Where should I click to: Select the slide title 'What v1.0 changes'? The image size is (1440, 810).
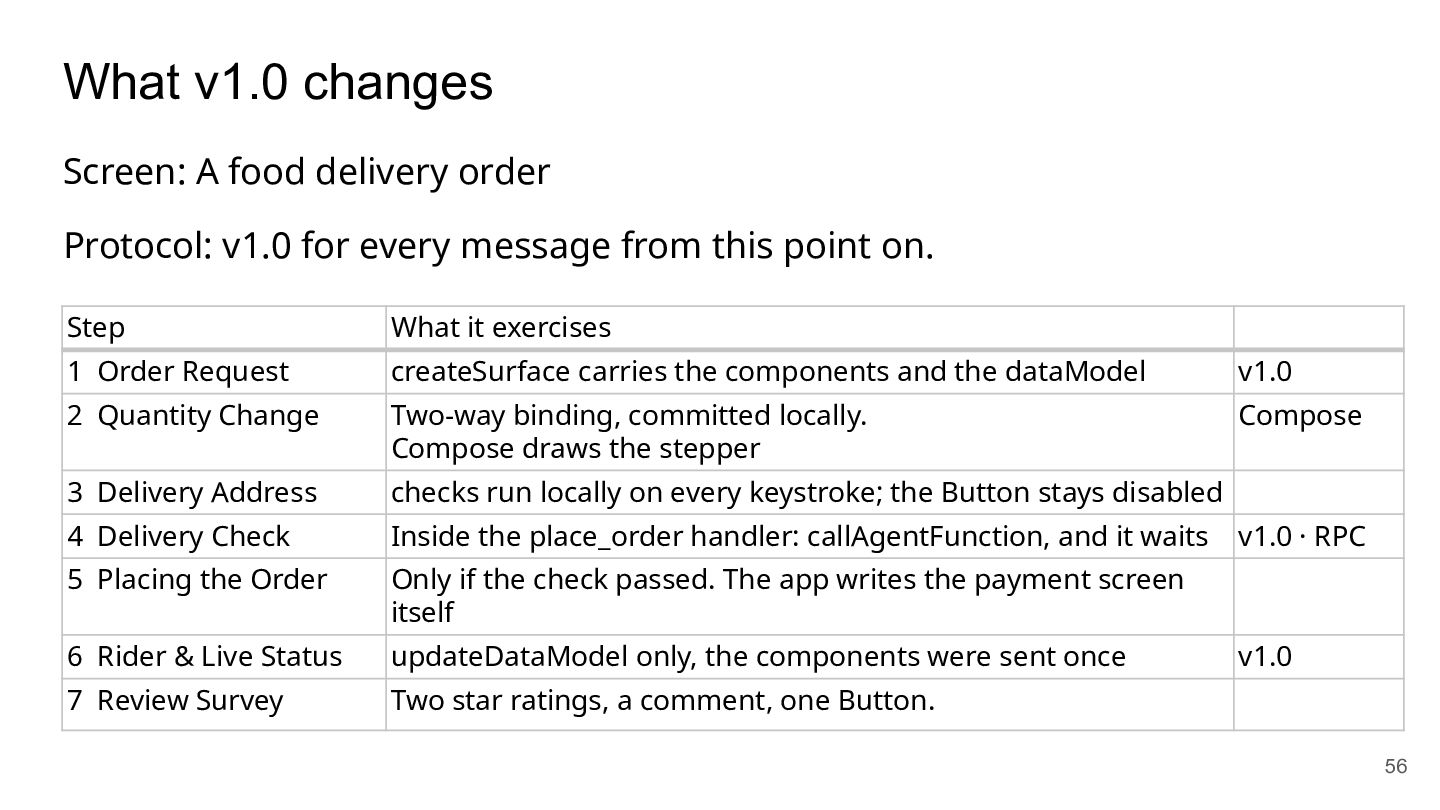pyautogui.click(x=278, y=82)
